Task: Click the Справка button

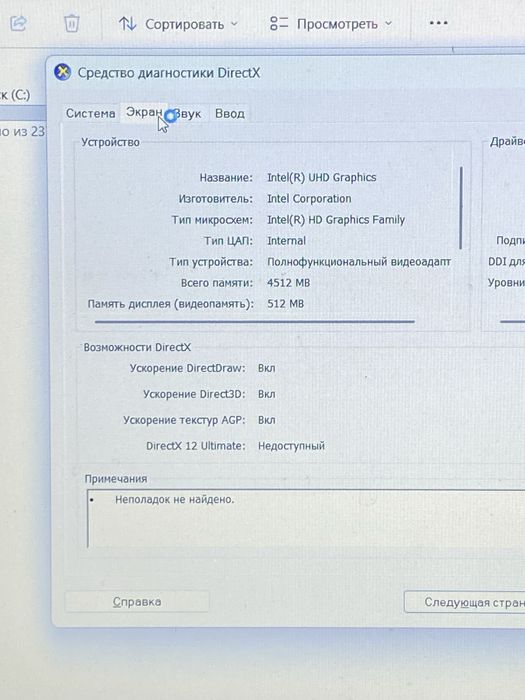Action: click(x=137, y=601)
